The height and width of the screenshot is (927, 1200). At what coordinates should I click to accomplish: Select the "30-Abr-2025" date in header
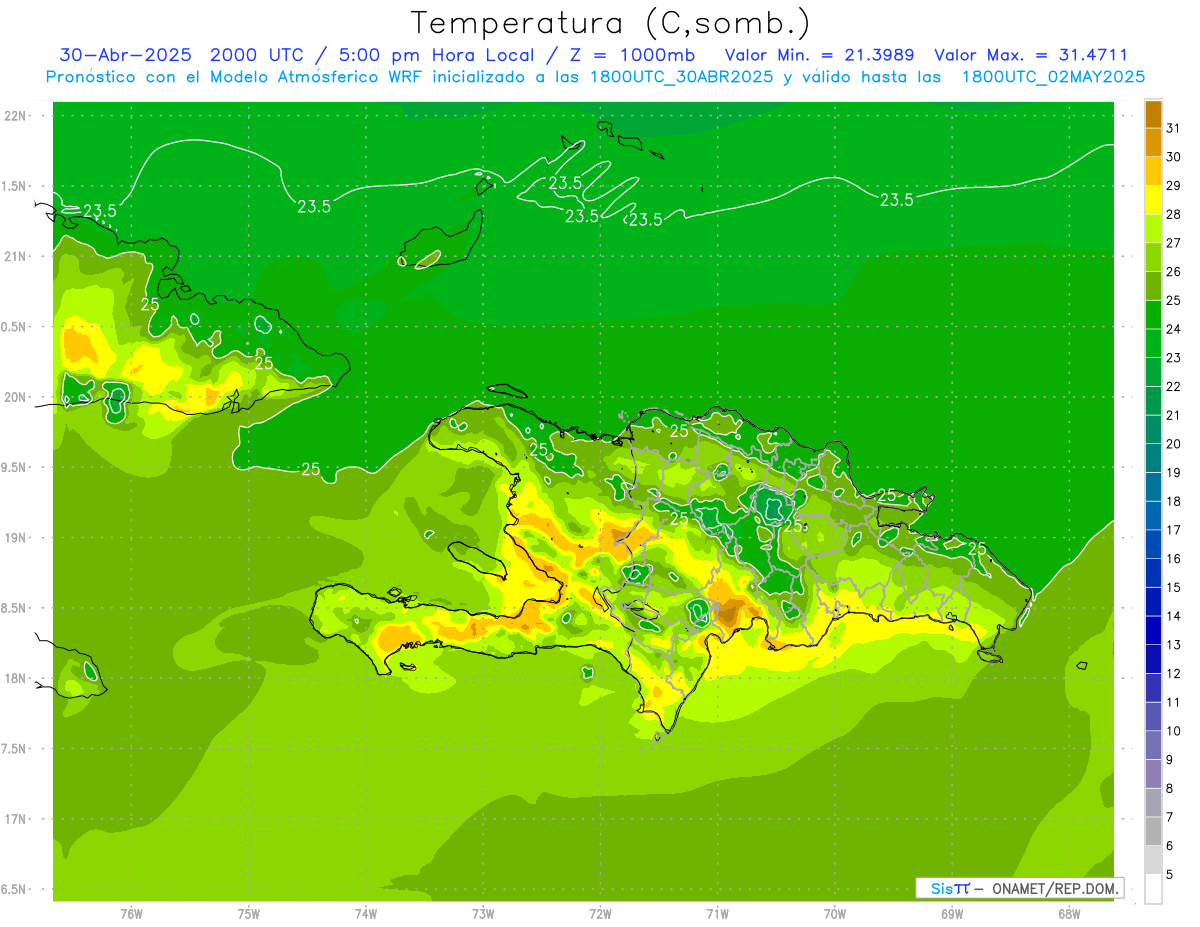coord(125,55)
